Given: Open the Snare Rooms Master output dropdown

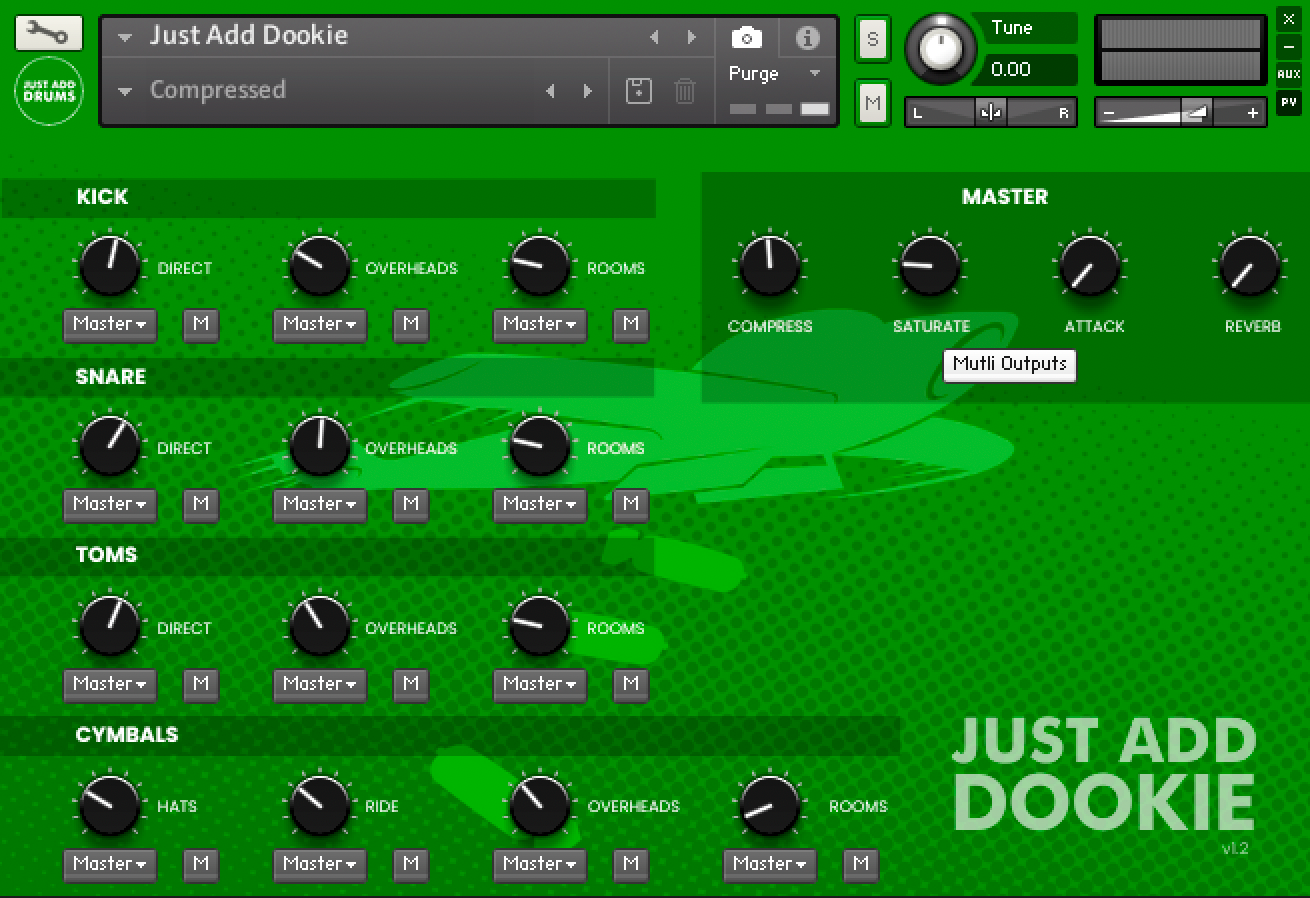Looking at the screenshot, I should pyautogui.click(x=540, y=504).
